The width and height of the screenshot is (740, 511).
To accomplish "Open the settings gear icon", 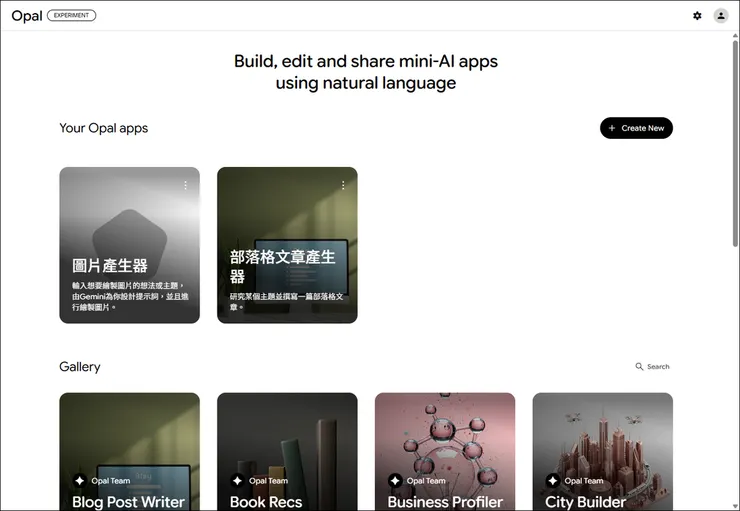I will pyautogui.click(x=697, y=16).
